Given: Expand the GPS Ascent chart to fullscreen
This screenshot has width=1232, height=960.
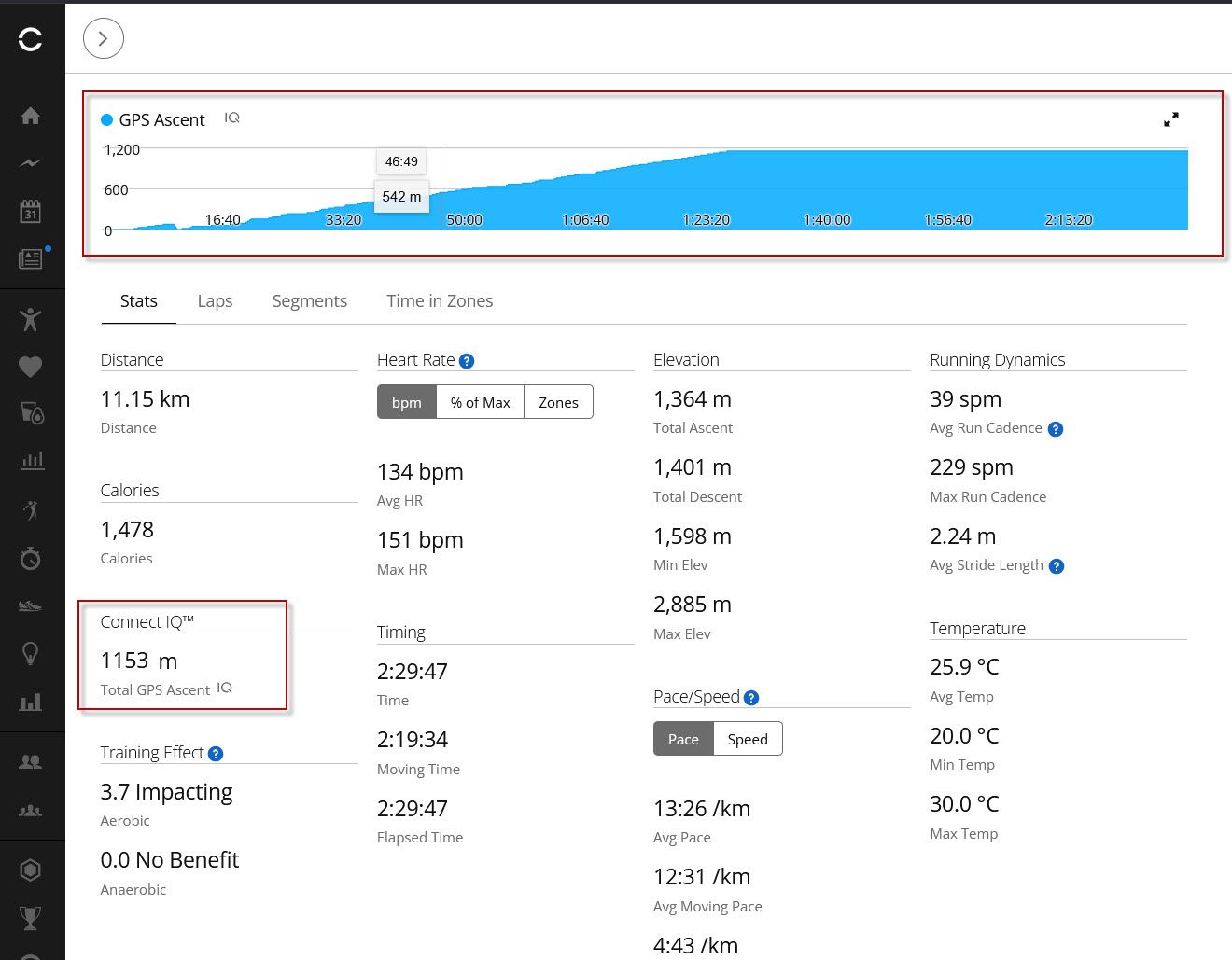Looking at the screenshot, I should [1171, 119].
